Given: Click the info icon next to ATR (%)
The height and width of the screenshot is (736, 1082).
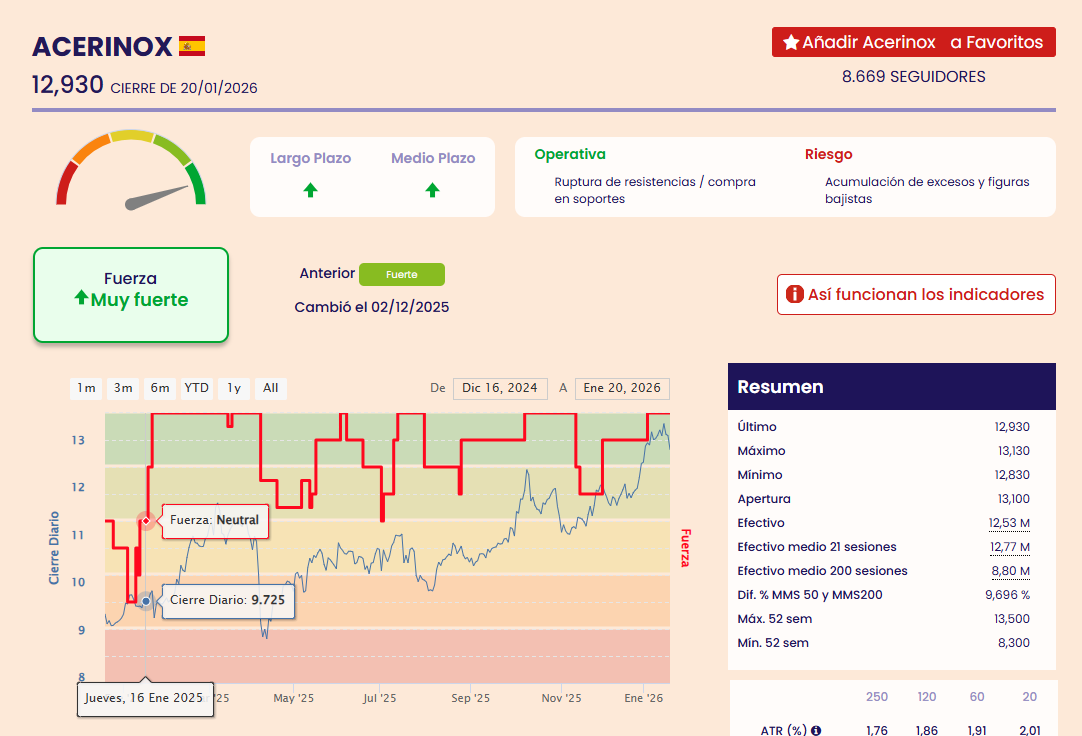Looking at the screenshot, I should coord(816,730).
